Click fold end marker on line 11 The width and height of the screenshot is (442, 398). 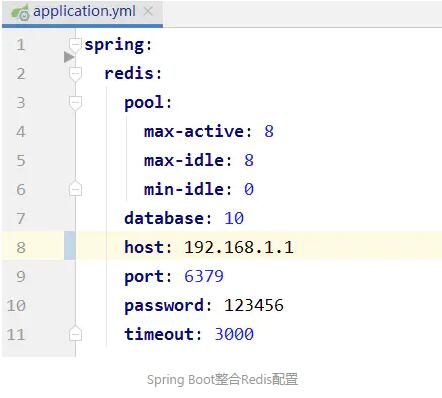click(75, 334)
